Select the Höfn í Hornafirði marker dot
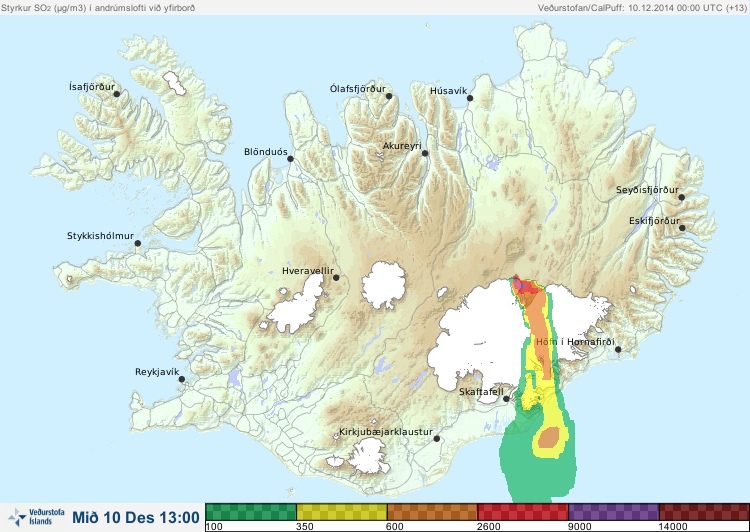Image resolution: width=750 pixels, height=532 pixels. [x=618, y=350]
